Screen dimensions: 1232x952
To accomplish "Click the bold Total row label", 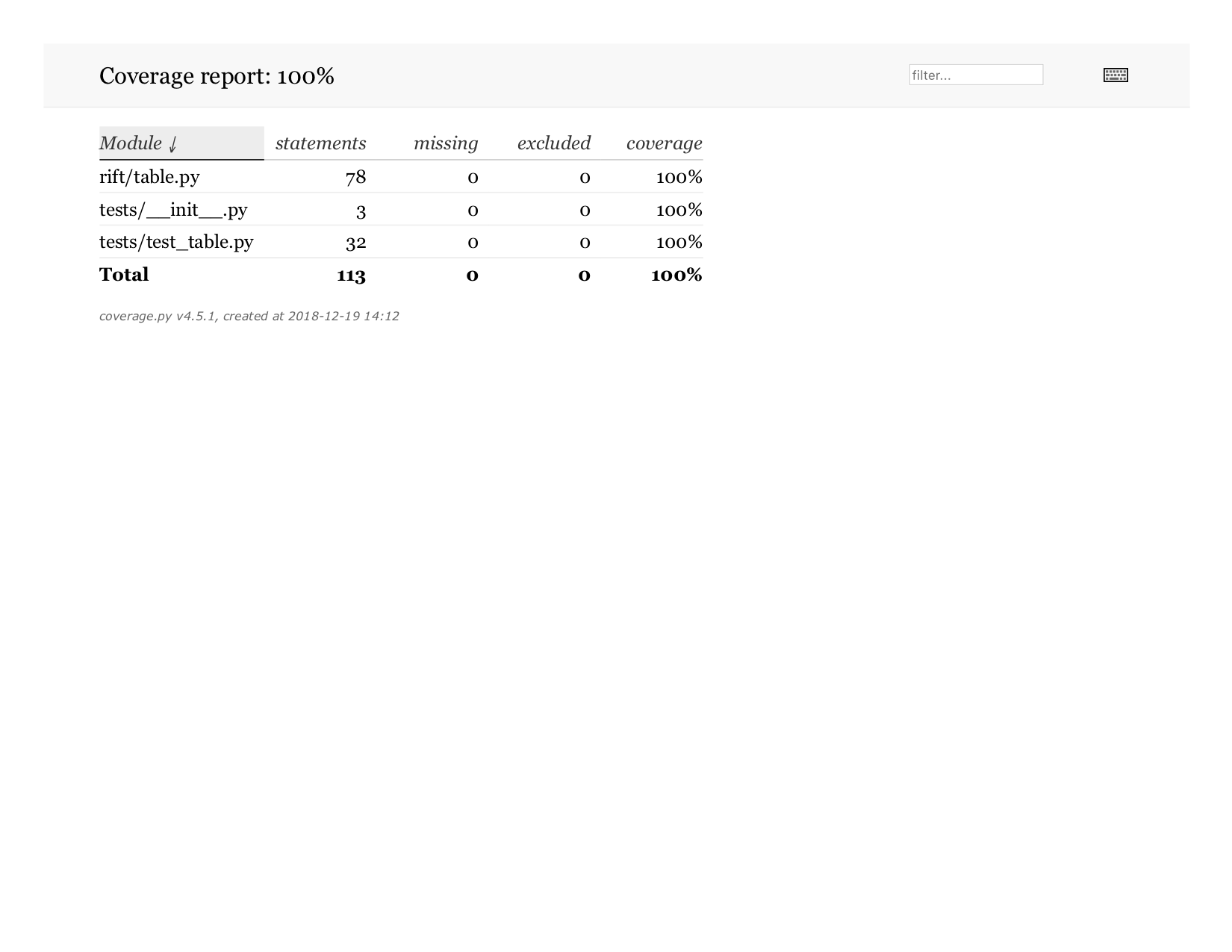I will point(124,274).
